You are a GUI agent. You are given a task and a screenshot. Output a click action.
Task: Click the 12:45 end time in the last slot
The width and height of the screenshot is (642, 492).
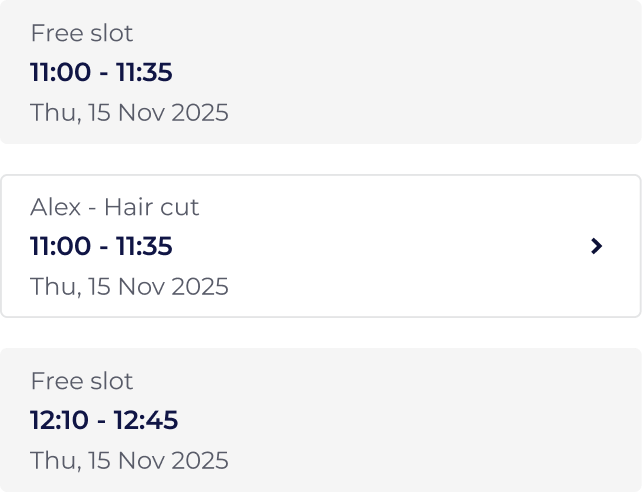tap(145, 420)
